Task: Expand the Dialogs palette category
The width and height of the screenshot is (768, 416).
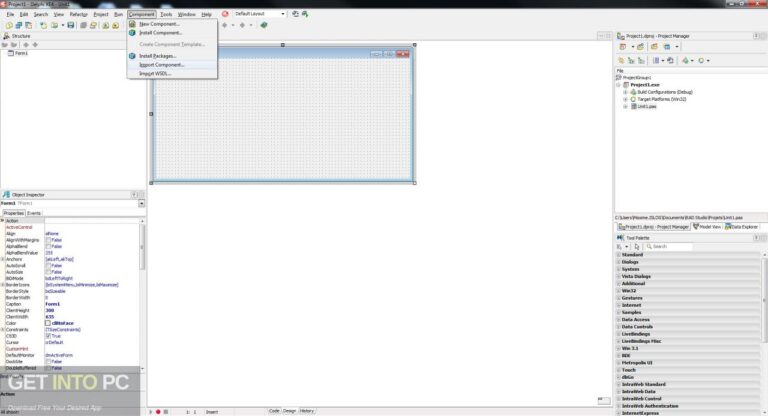Action: point(619,262)
